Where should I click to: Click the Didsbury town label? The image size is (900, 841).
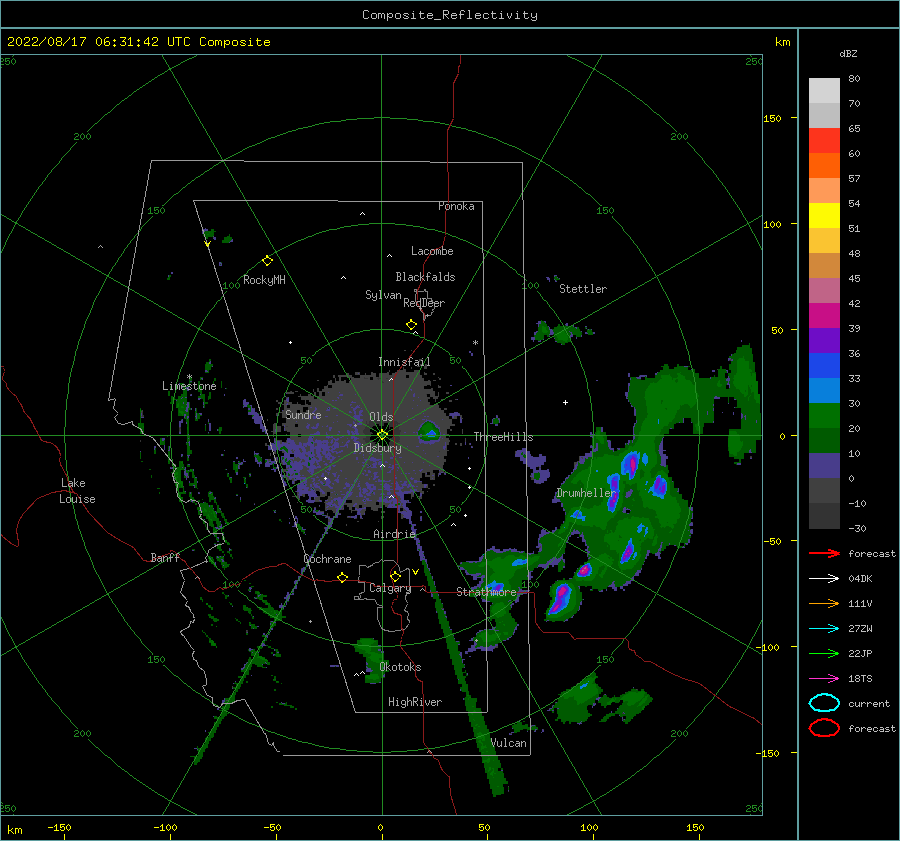pos(378,448)
